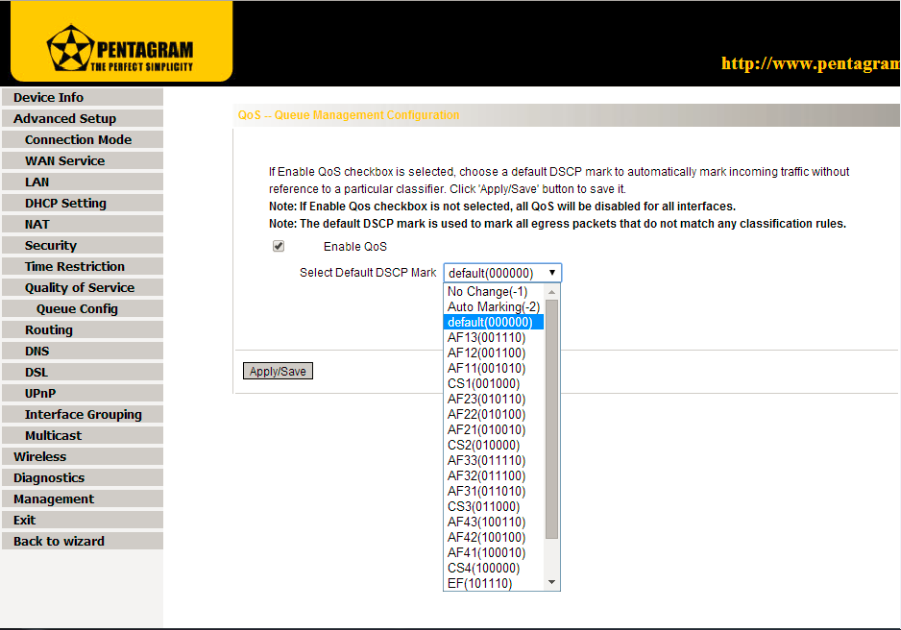Open WAN Service settings

(82, 160)
